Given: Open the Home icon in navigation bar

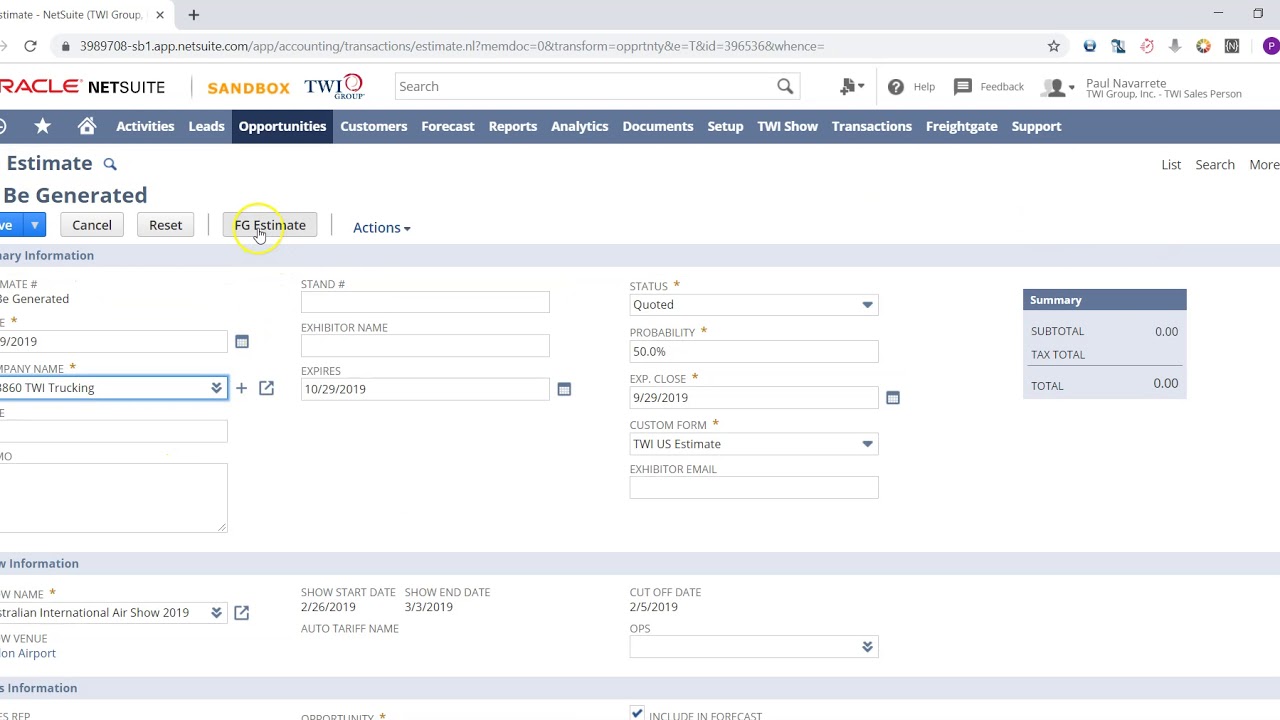Looking at the screenshot, I should 87,126.
